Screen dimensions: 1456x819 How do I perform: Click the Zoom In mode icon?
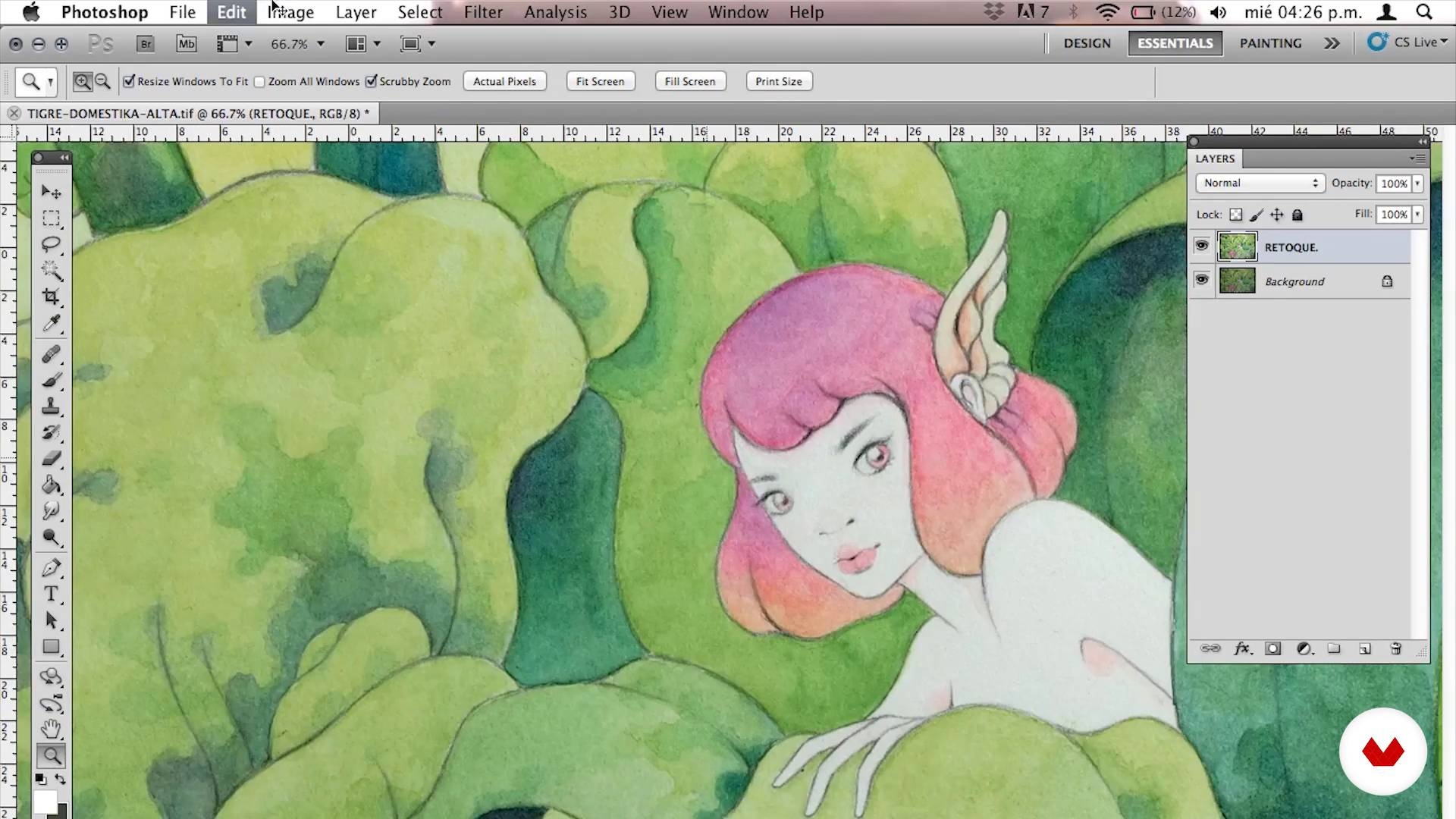tap(82, 81)
